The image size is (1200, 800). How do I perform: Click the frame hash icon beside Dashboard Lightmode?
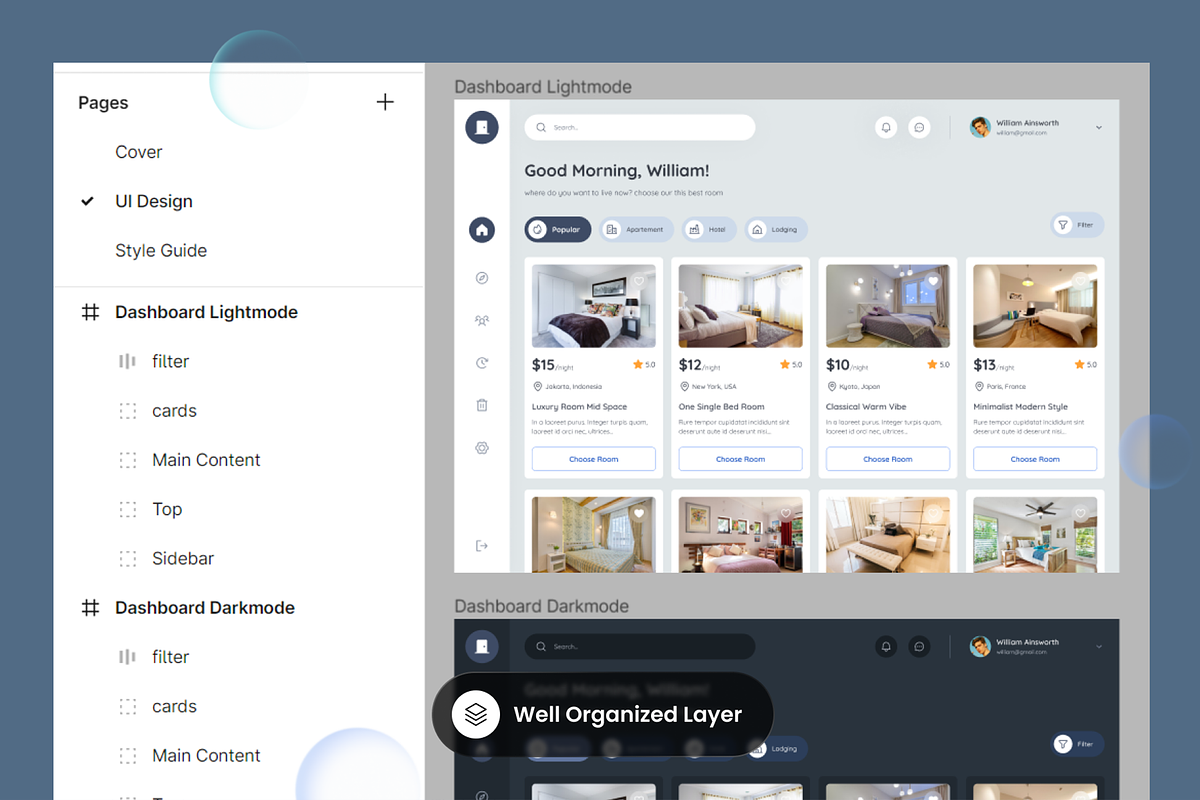(x=90, y=312)
